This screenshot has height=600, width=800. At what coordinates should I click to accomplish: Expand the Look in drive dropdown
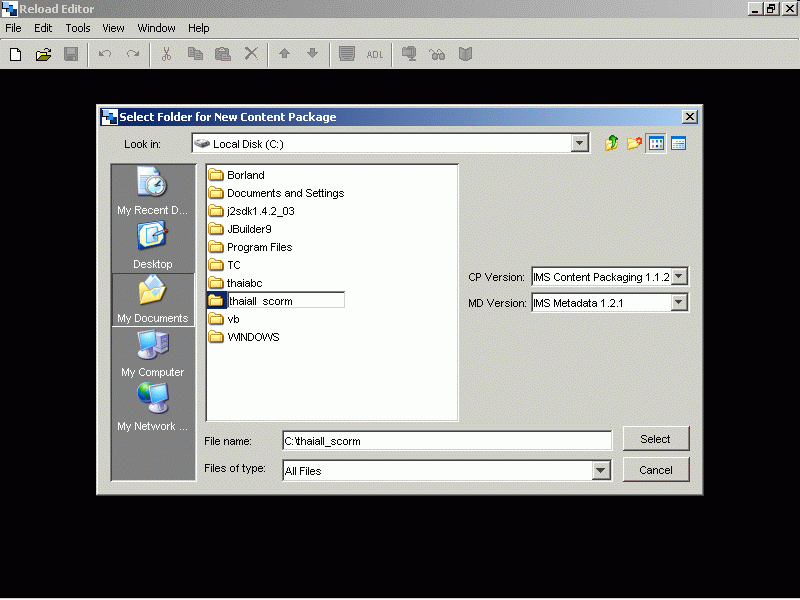(x=579, y=144)
